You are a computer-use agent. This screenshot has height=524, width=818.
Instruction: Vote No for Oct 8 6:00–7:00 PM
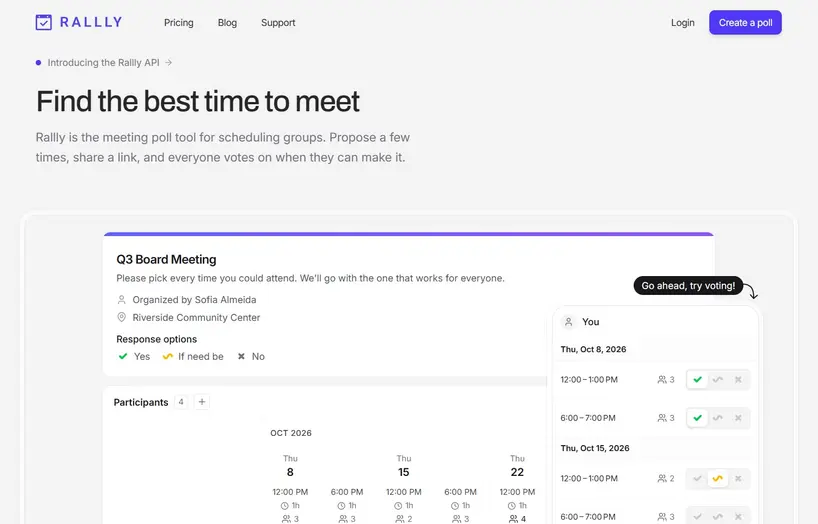(738, 418)
